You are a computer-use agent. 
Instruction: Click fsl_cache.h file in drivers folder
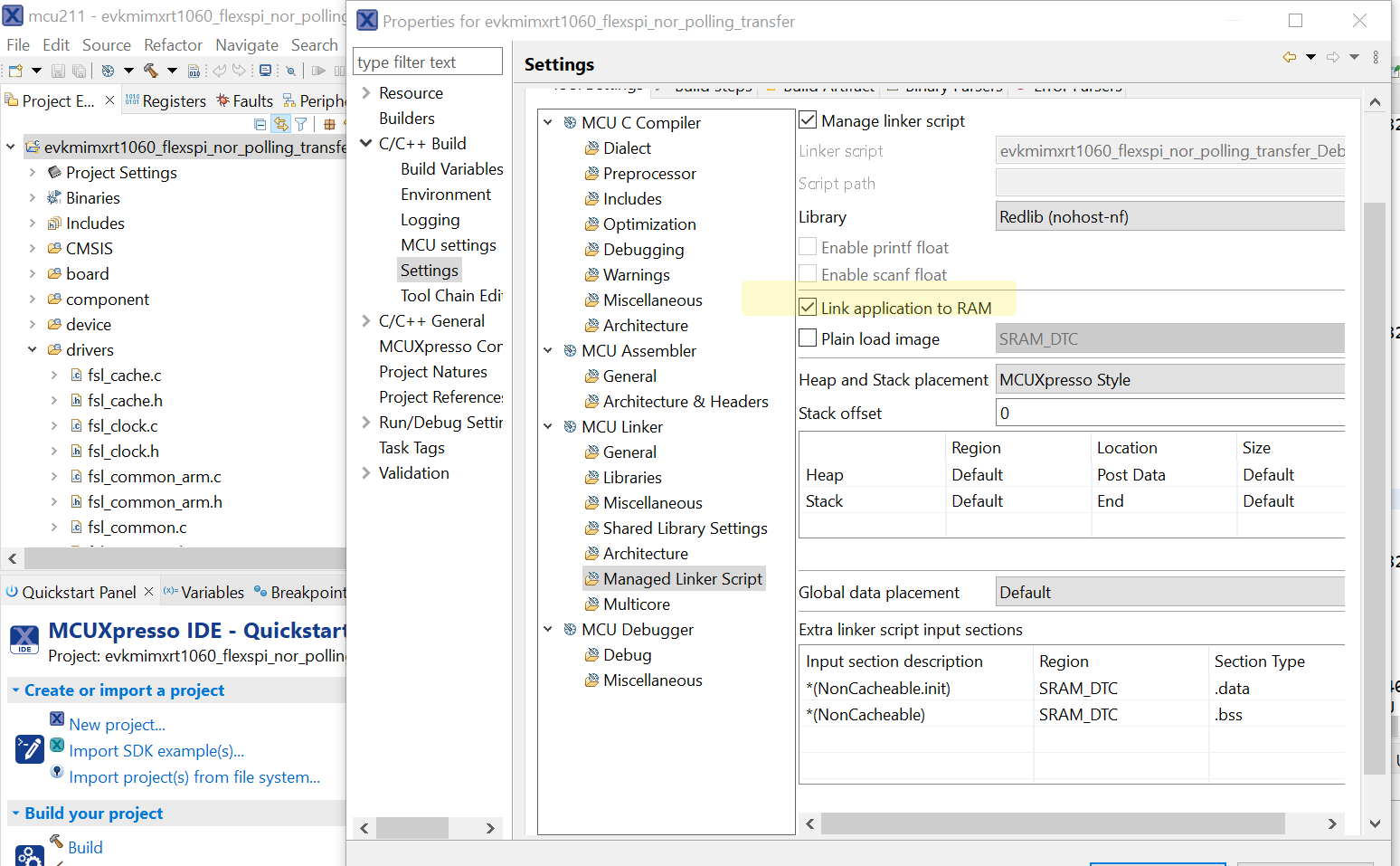coord(125,401)
